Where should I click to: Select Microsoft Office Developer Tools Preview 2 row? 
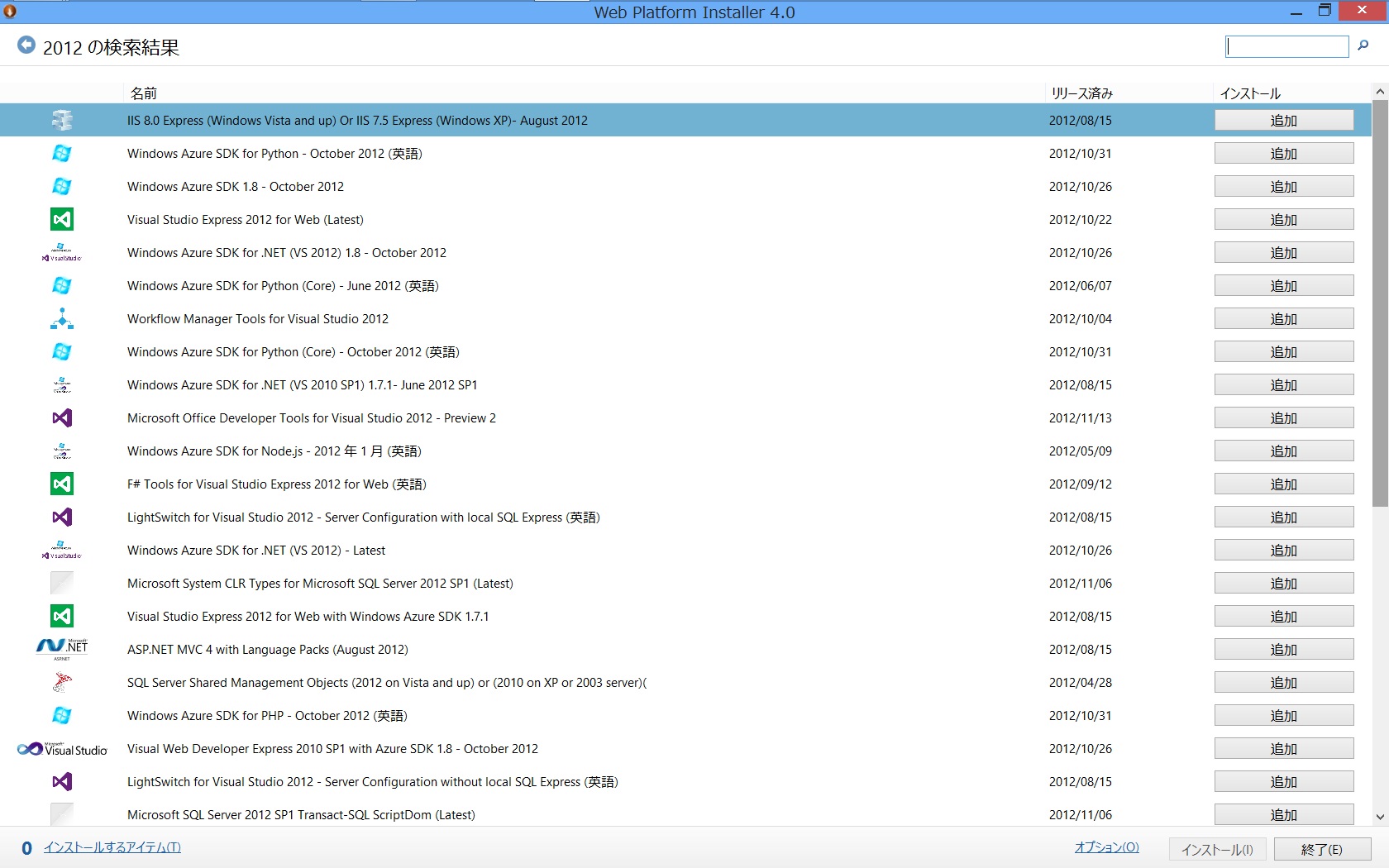(x=686, y=418)
